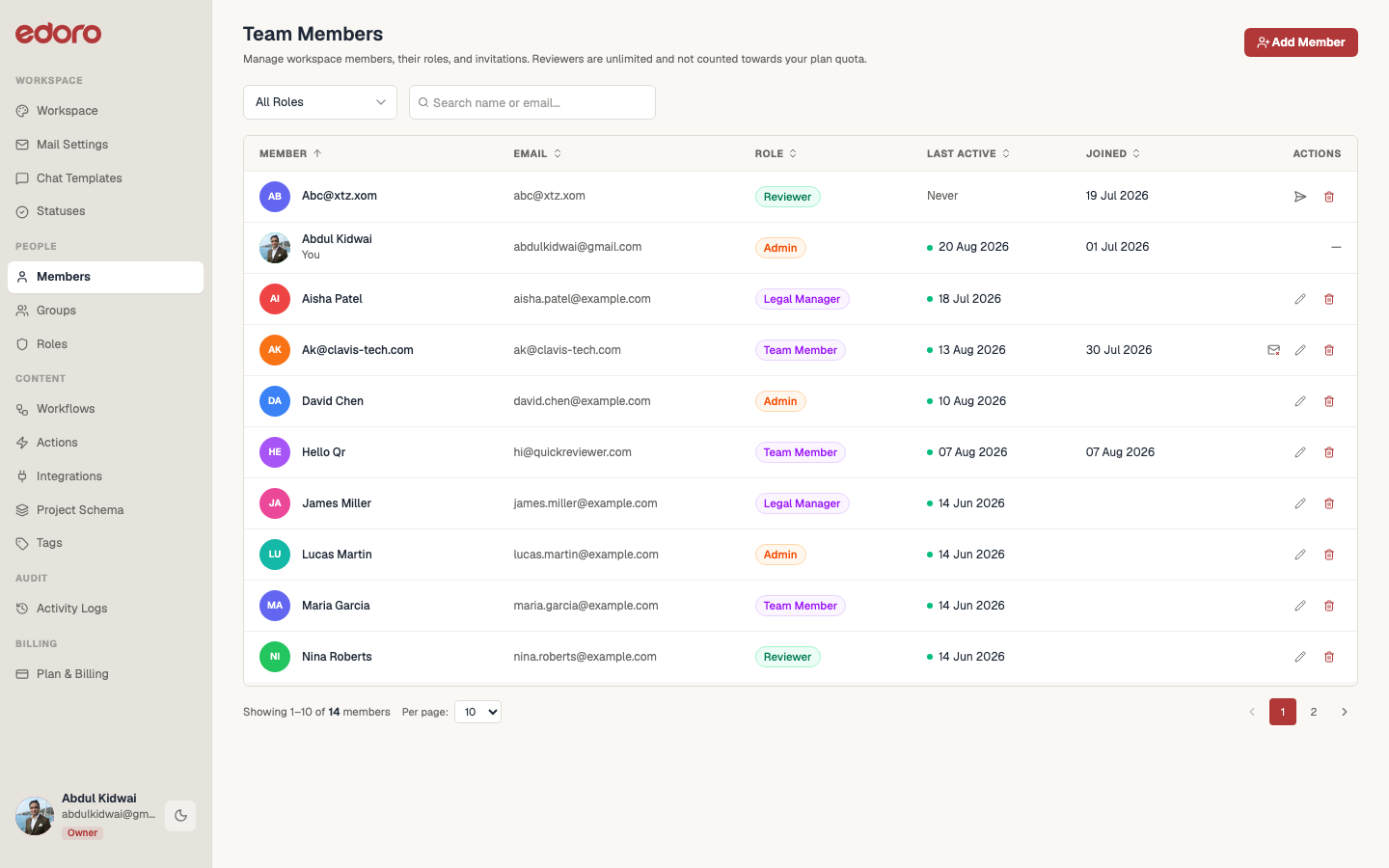Delete Maria Garcia using the trash icon
Viewport: 1389px width, 868px height.
[1329, 606]
